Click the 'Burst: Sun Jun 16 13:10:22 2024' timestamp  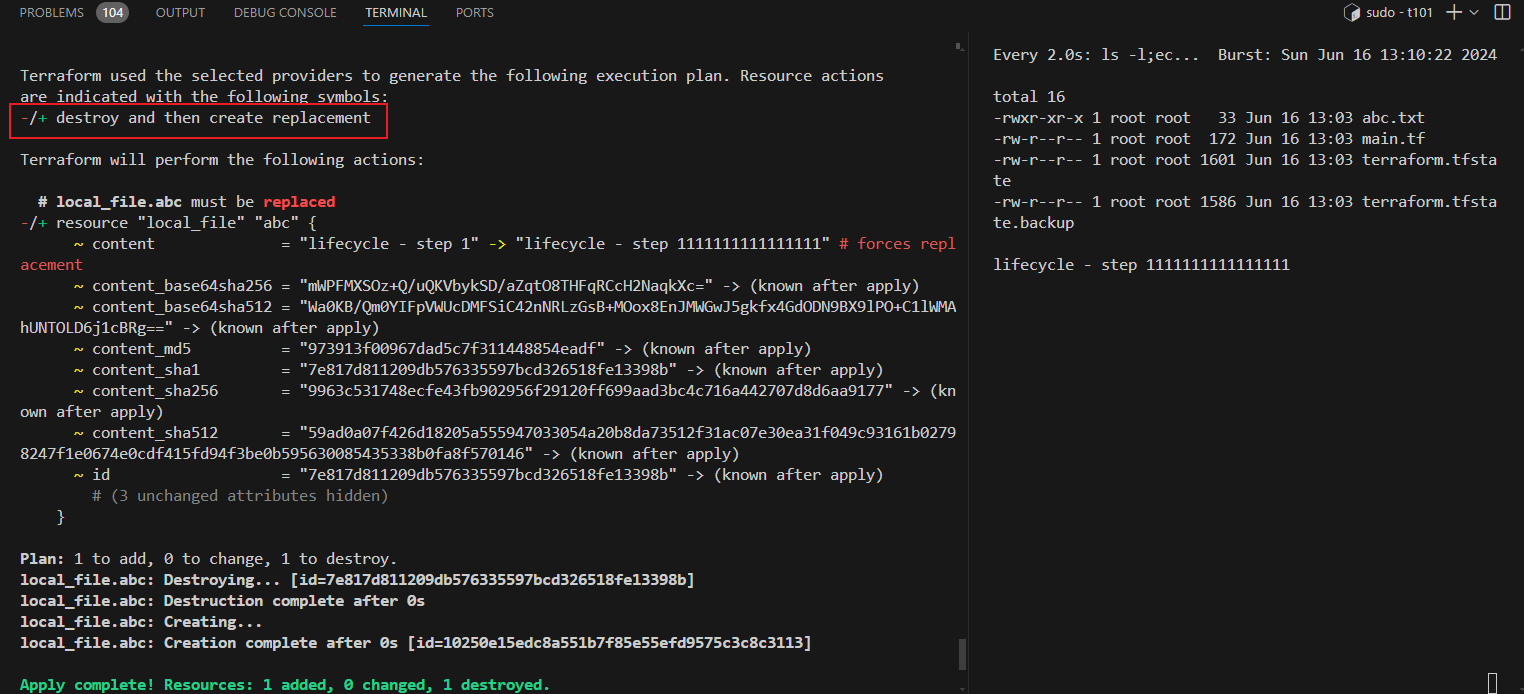1357,55
